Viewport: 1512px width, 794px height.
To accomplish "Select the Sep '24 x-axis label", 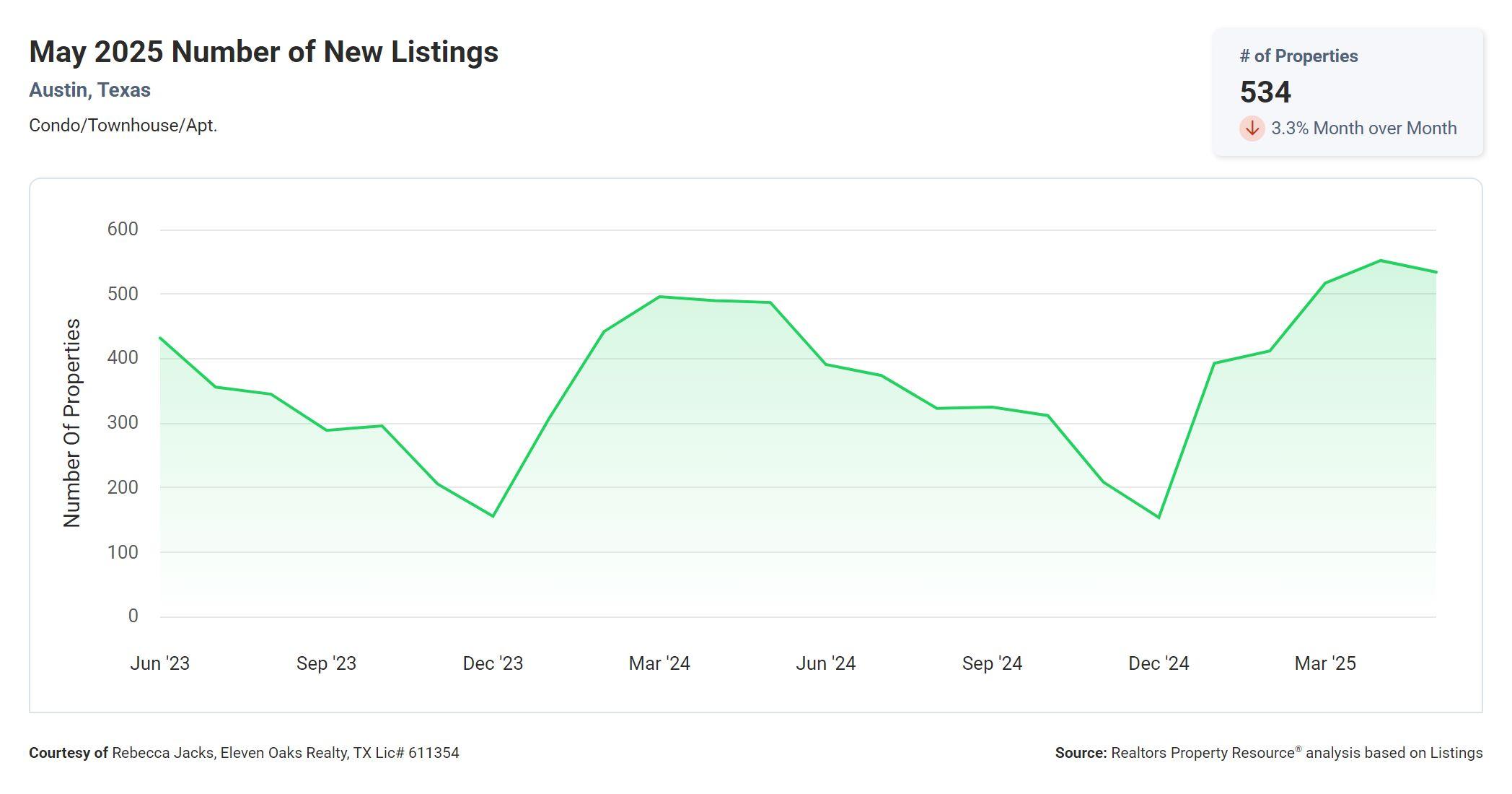I will (992, 663).
